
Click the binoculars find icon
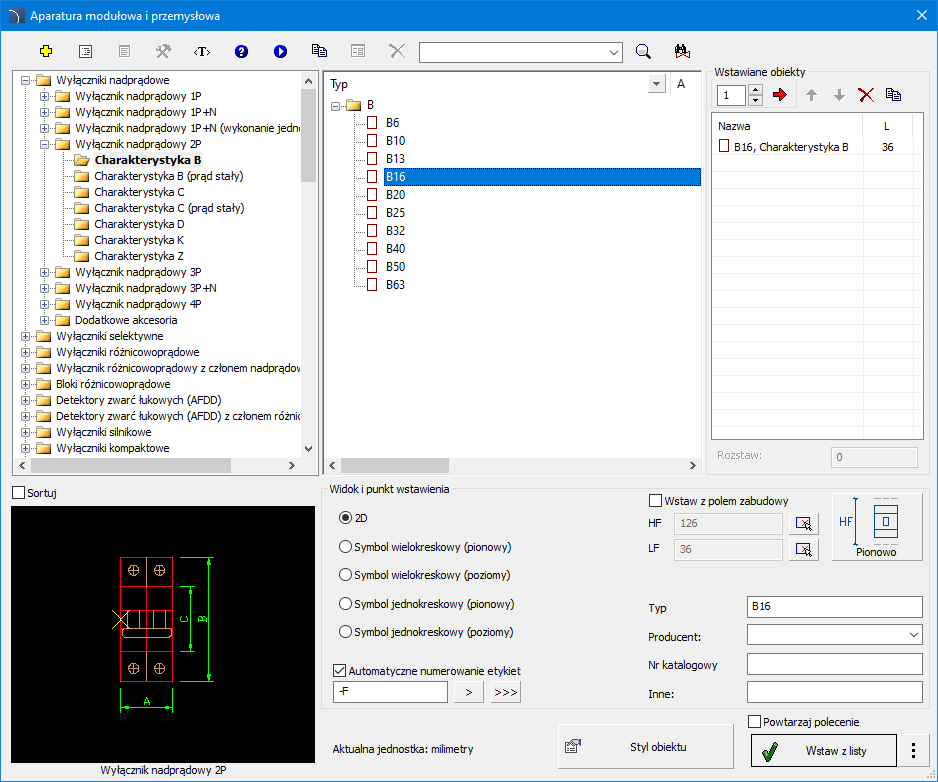(683, 51)
